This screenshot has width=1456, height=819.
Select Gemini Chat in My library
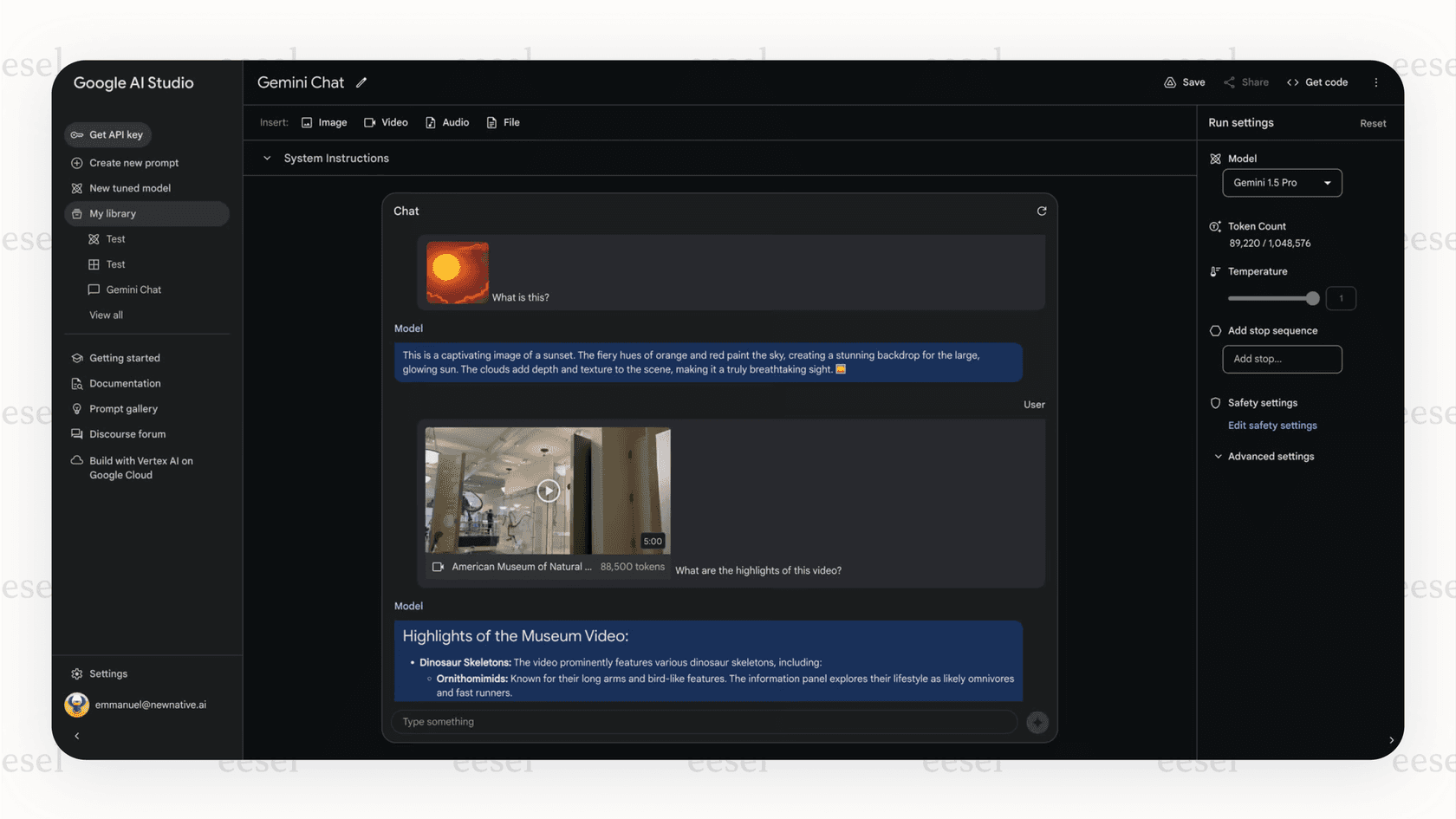(x=133, y=289)
